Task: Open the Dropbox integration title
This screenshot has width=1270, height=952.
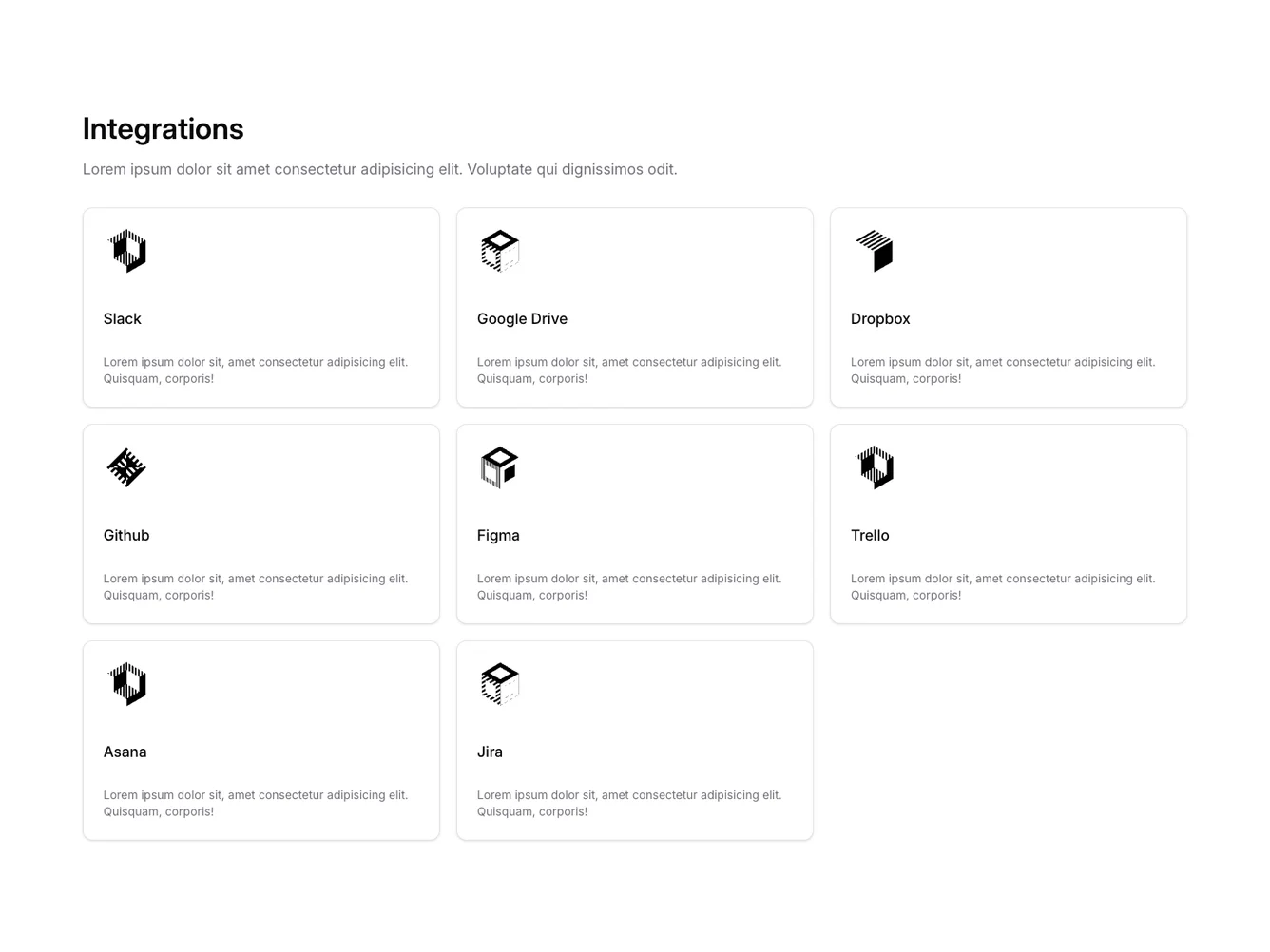Action: coord(880,319)
